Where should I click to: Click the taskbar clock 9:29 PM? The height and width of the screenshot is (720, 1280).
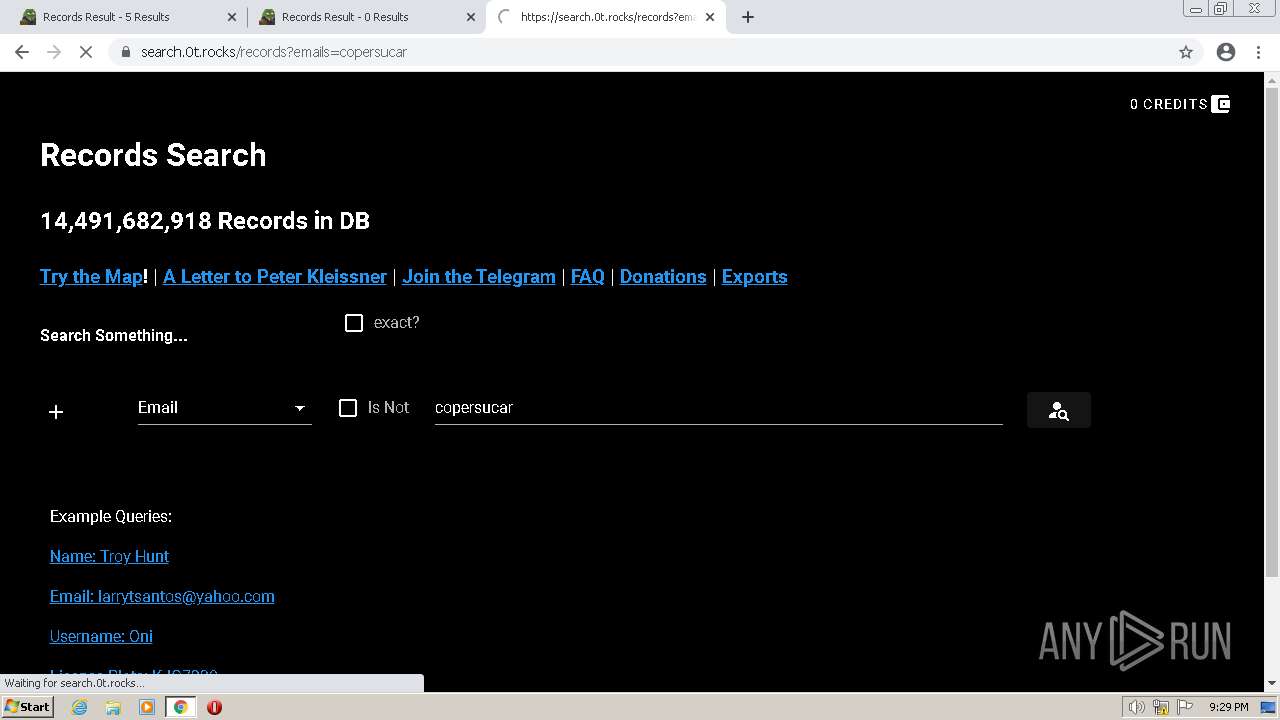[x=1228, y=707]
